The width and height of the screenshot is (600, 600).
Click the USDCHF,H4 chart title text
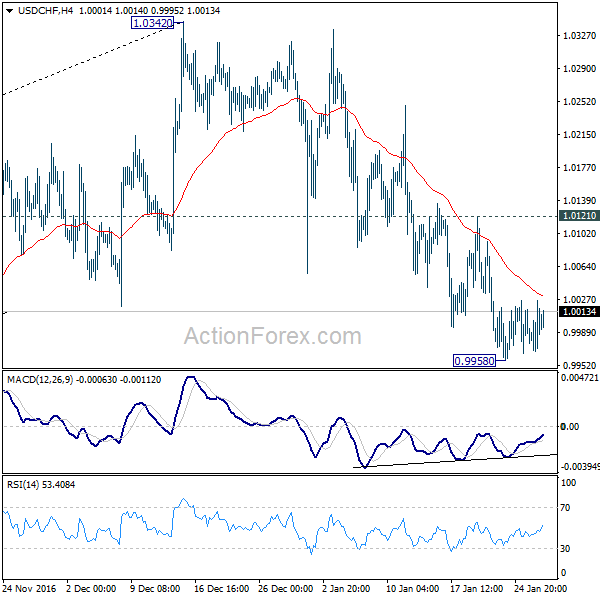(46, 11)
